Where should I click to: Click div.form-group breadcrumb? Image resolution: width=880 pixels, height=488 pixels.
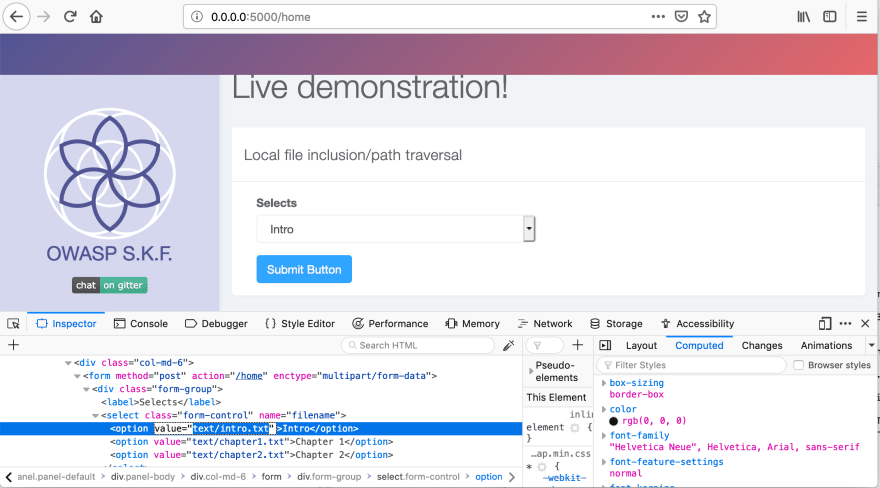329,477
